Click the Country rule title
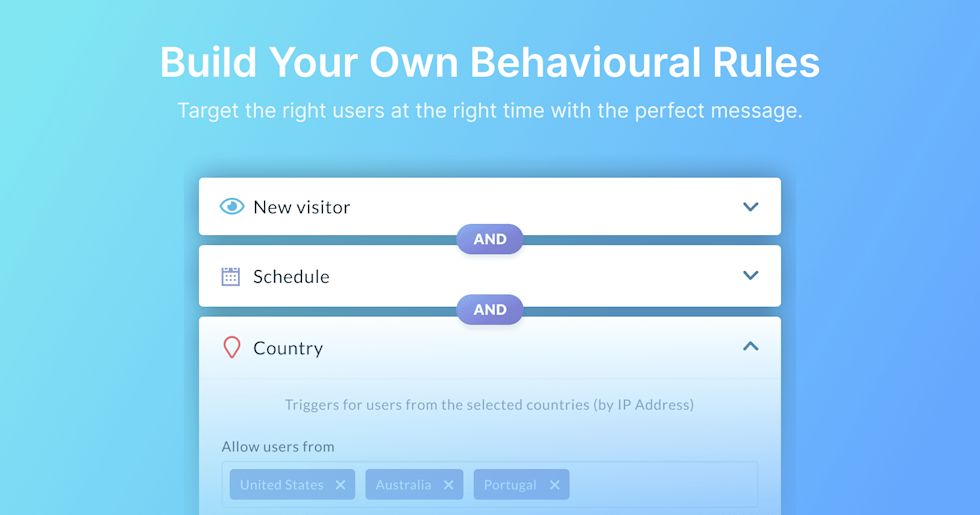The width and height of the screenshot is (980, 515). [288, 348]
